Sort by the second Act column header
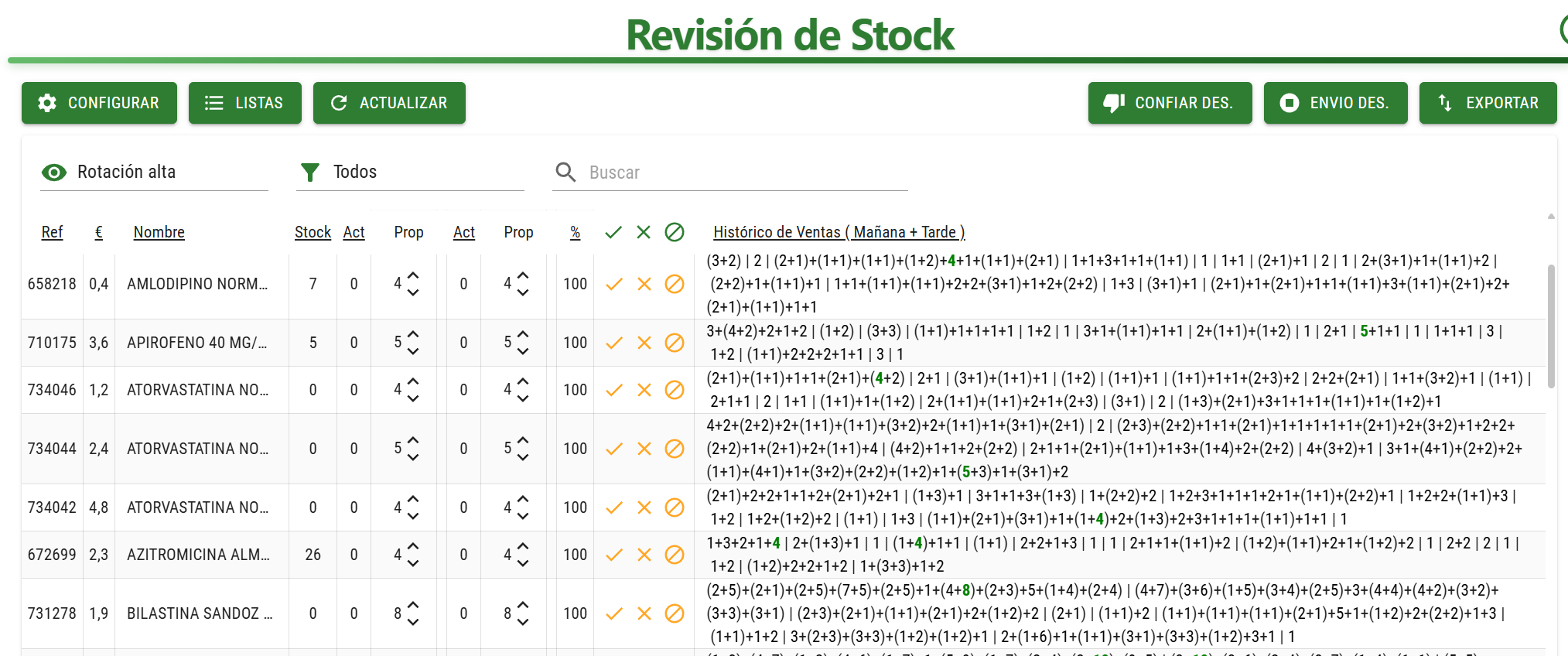 click(x=463, y=232)
